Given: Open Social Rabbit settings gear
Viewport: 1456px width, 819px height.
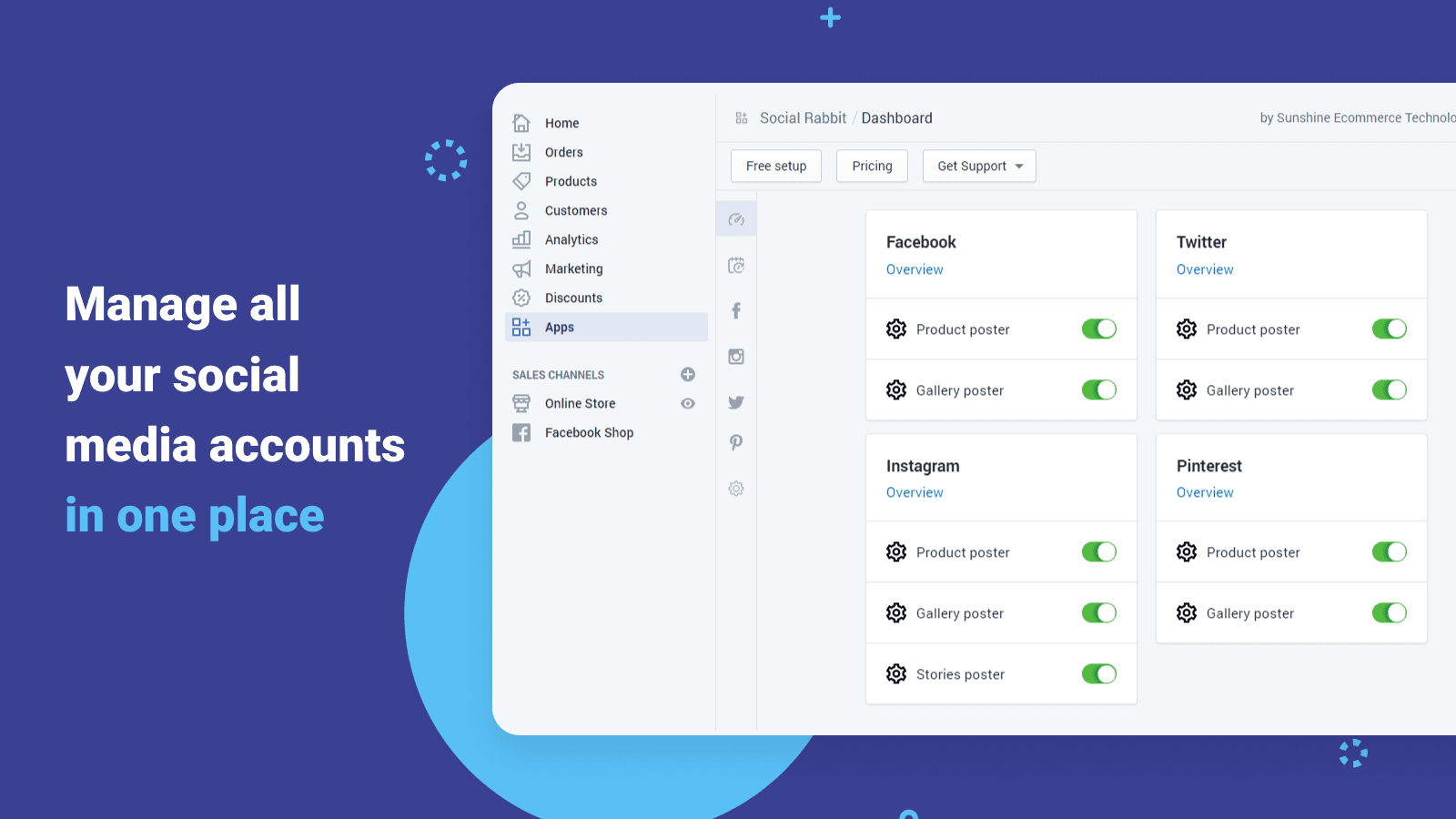Looking at the screenshot, I should (x=735, y=489).
